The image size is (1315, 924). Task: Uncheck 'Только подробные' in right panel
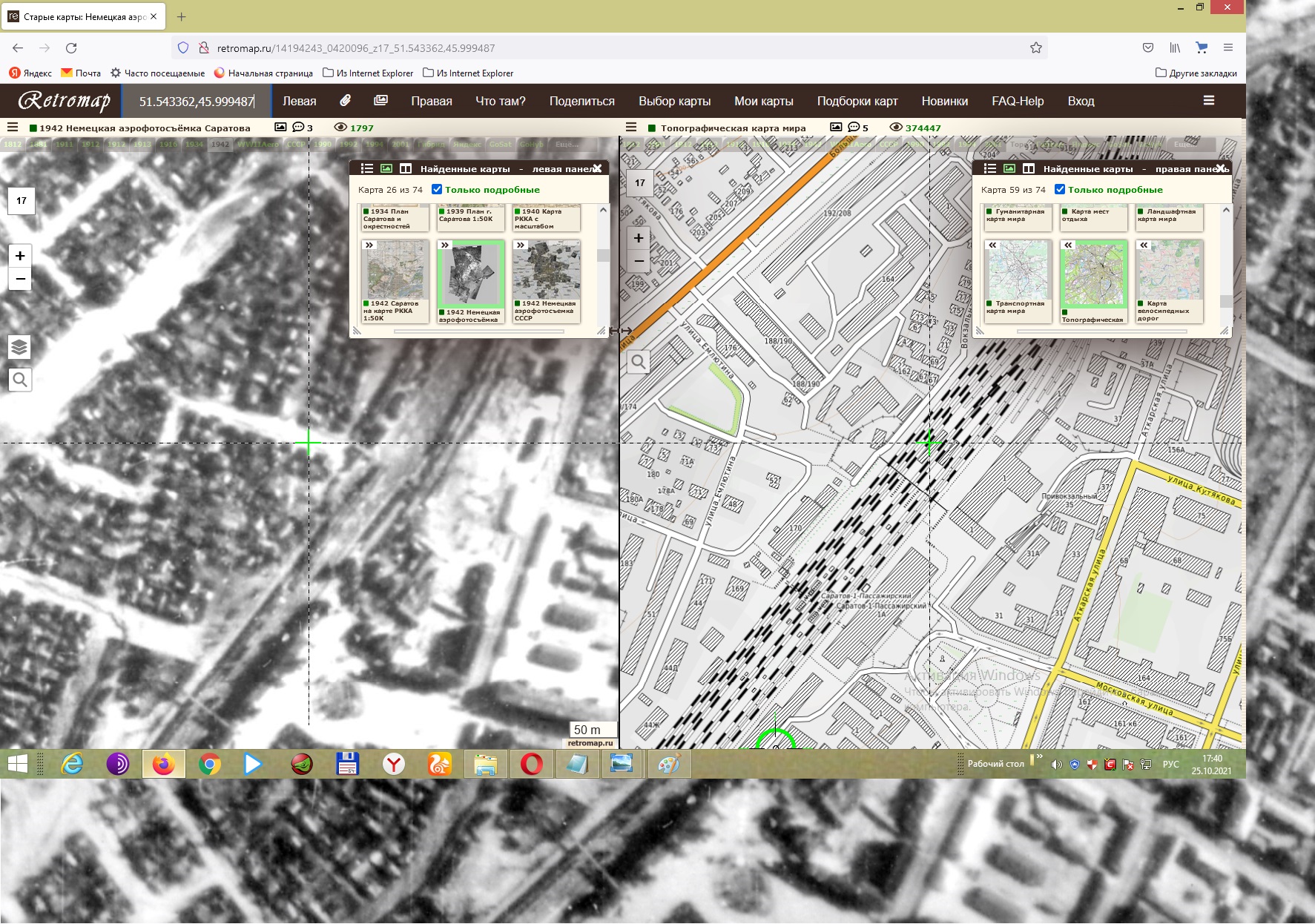coord(1060,189)
